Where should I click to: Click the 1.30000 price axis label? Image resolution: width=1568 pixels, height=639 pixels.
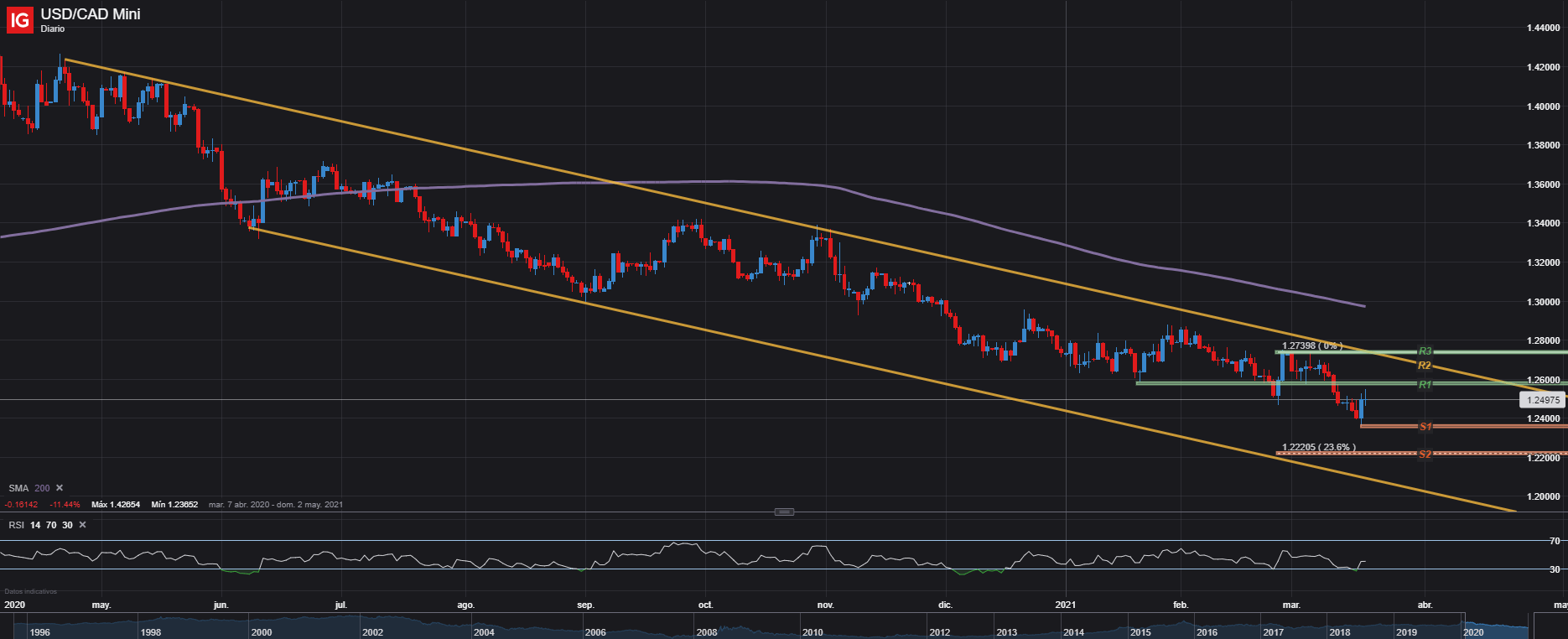click(1543, 302)
